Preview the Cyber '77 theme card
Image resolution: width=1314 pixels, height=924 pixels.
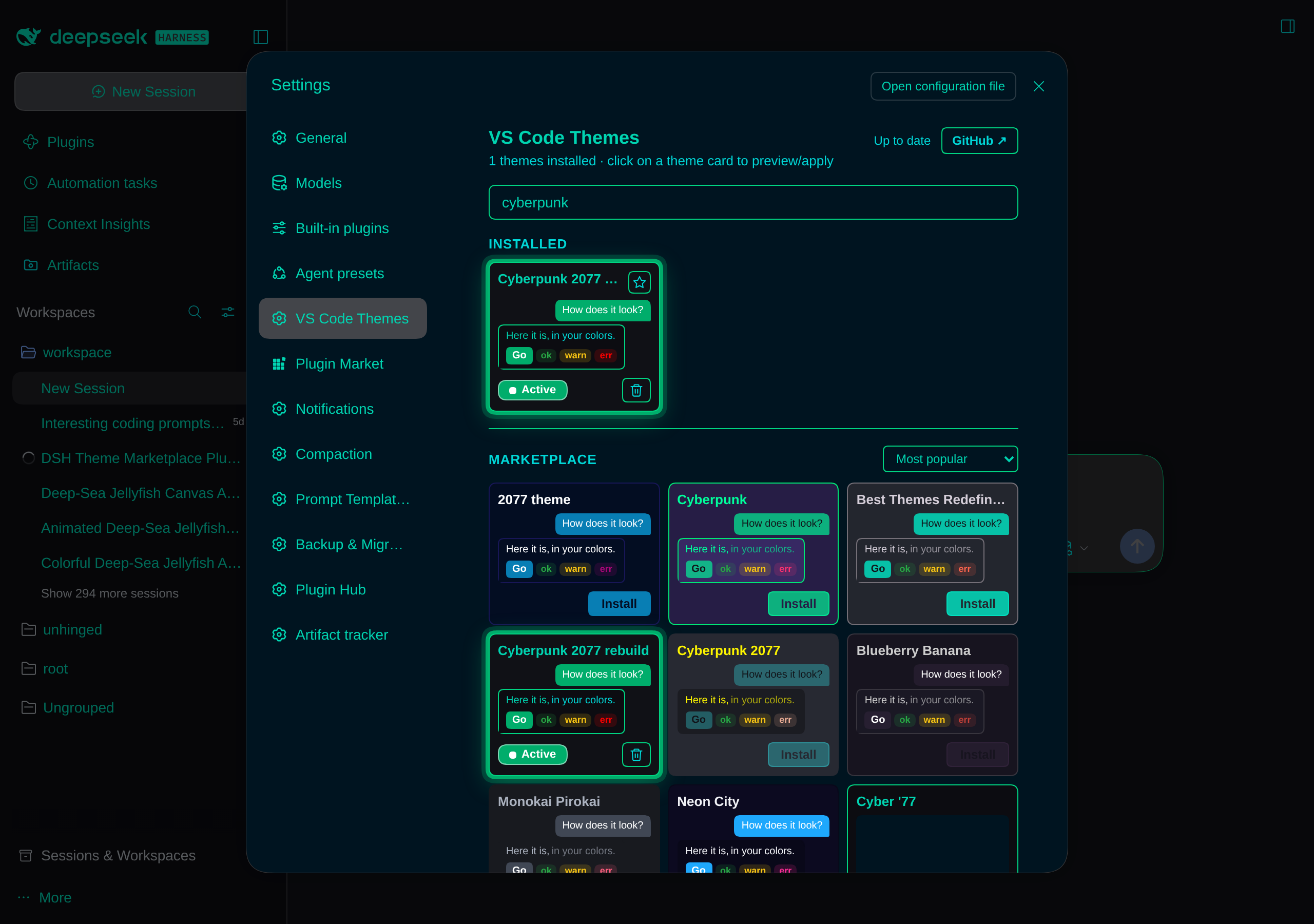pyautogui.click(x=932, y=829)
